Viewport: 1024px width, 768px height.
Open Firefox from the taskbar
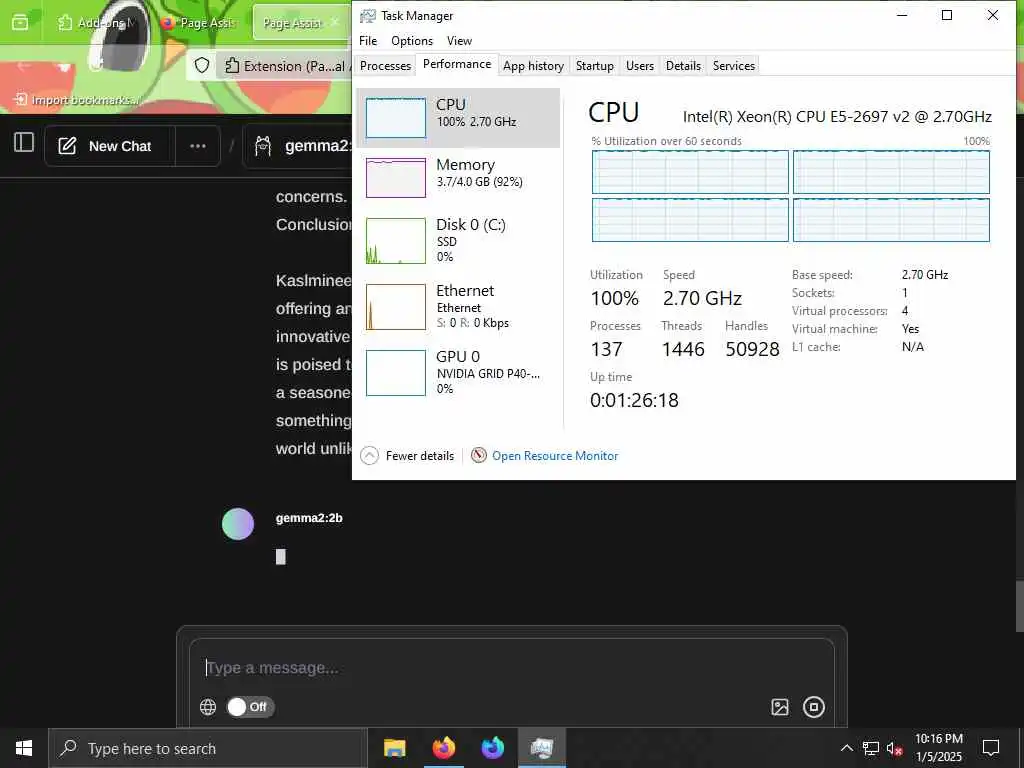[x=444, y=748]
